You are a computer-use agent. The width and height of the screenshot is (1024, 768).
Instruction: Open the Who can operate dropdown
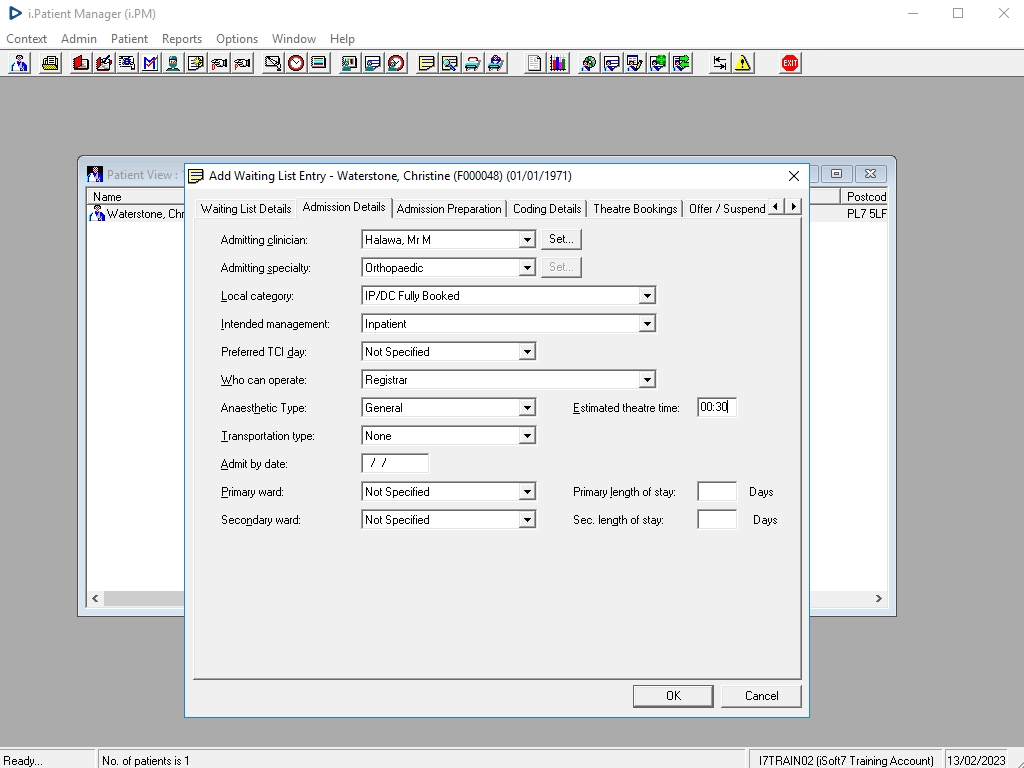pos(647,380)
